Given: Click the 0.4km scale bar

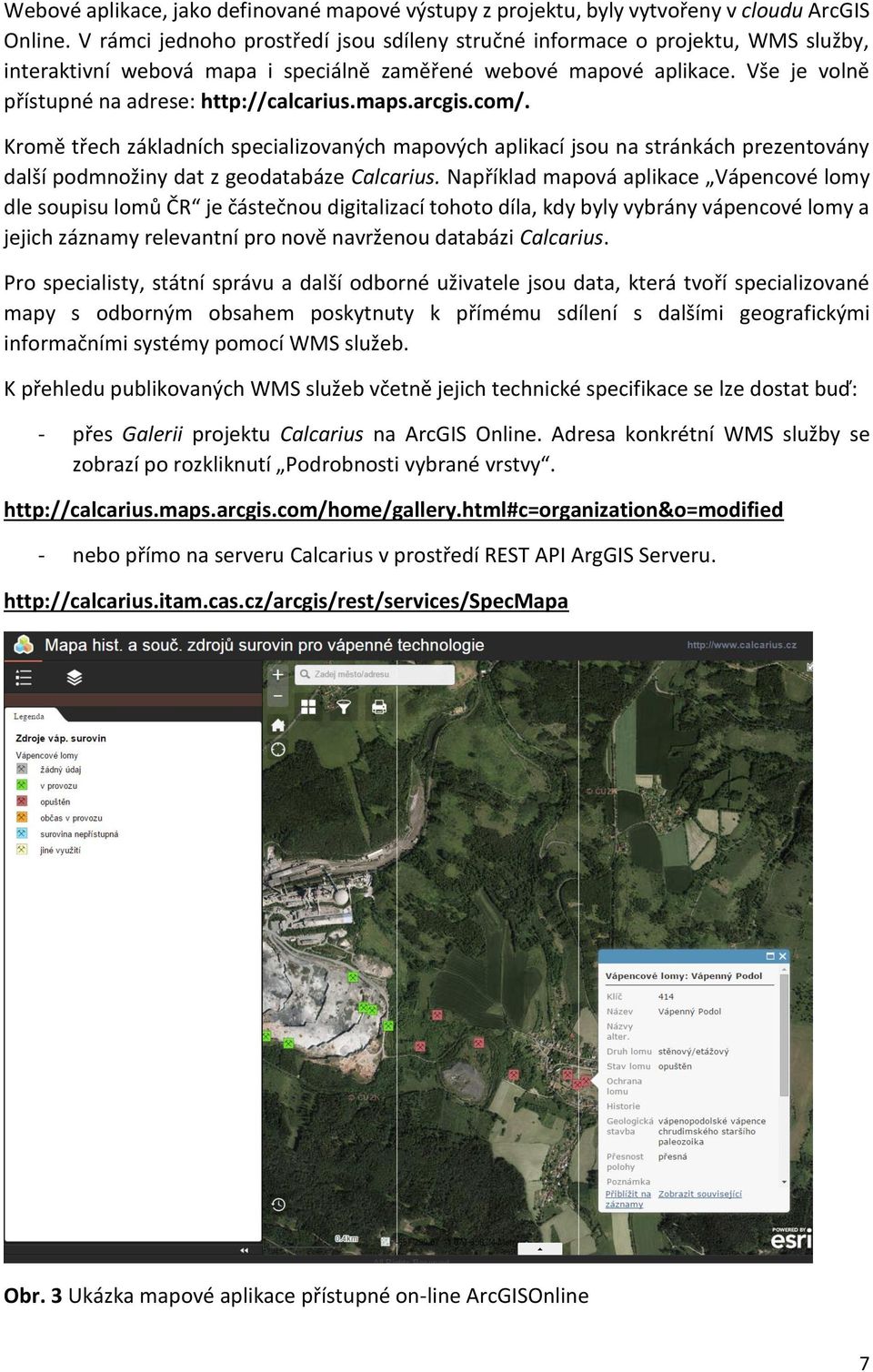Looking at the screenshot, I should pos(346,1238).
